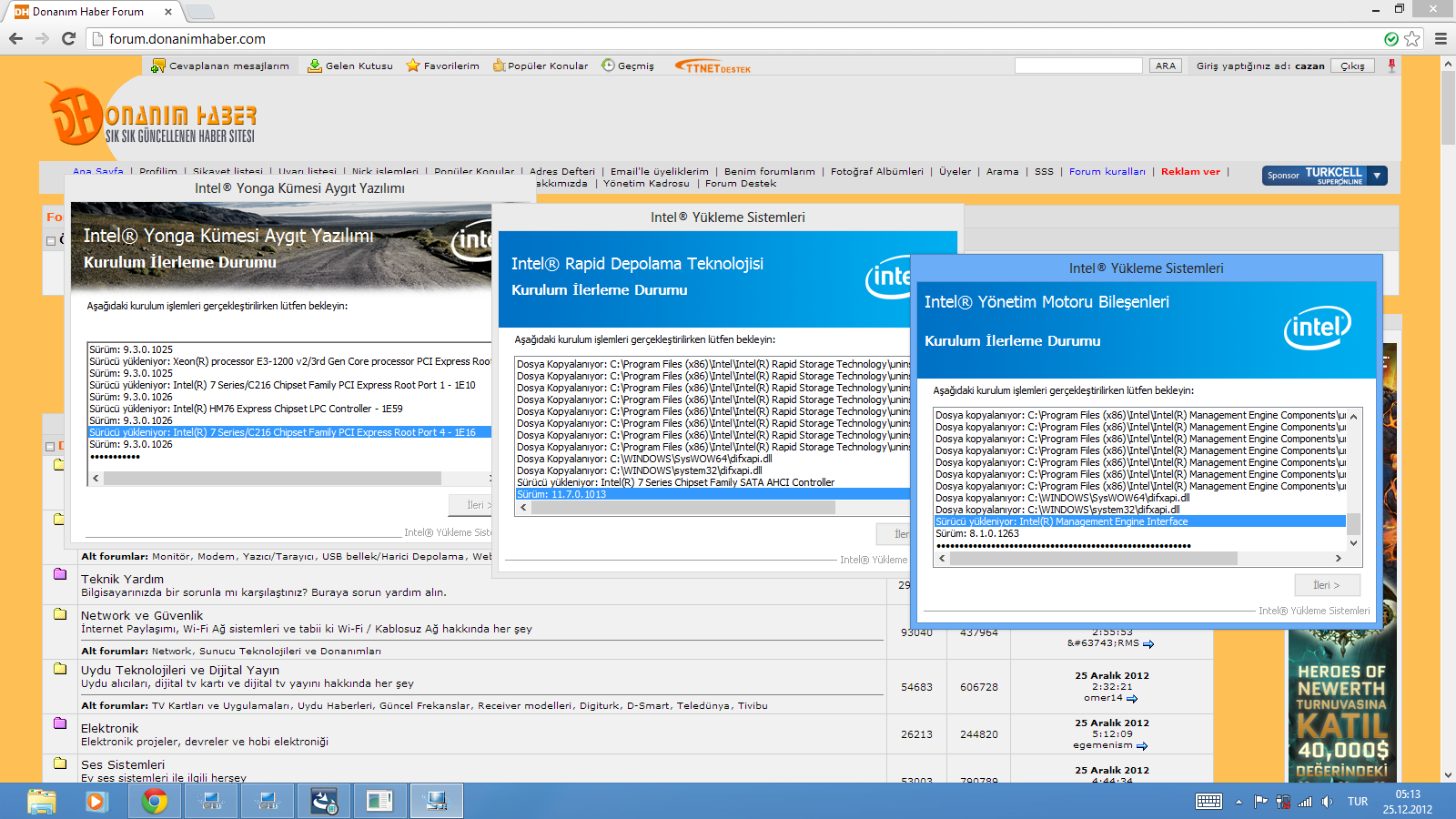Switch to Chrome in taskbar
The height and width of the screenshot is (819, 1456).
155,802
